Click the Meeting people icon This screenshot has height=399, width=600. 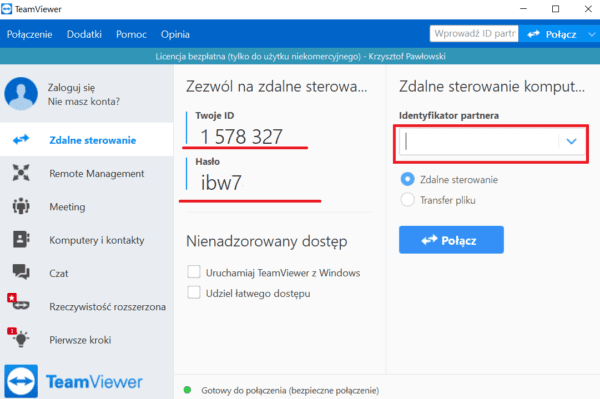21,206
